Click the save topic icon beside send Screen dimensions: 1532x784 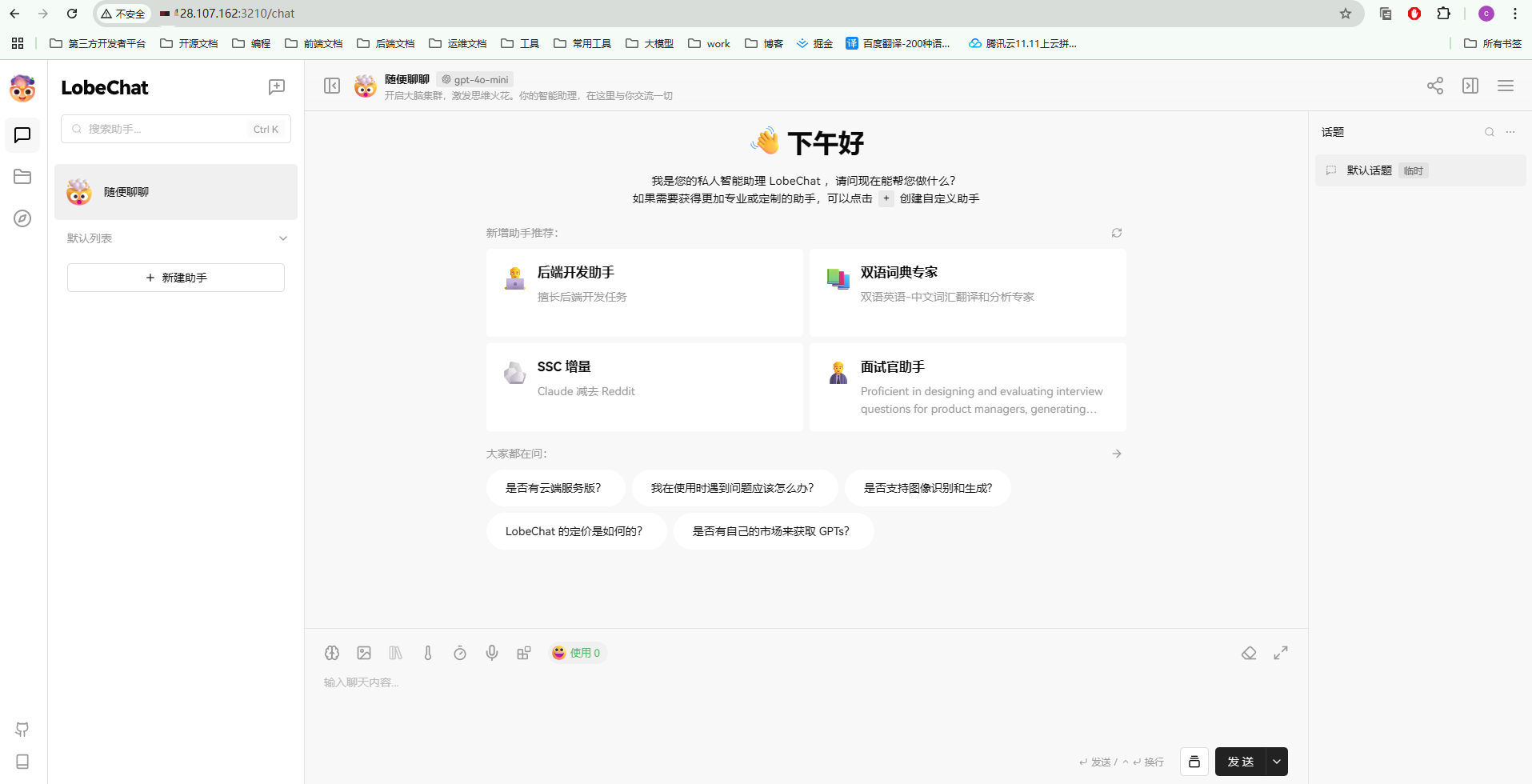(x=1194, y=762)
